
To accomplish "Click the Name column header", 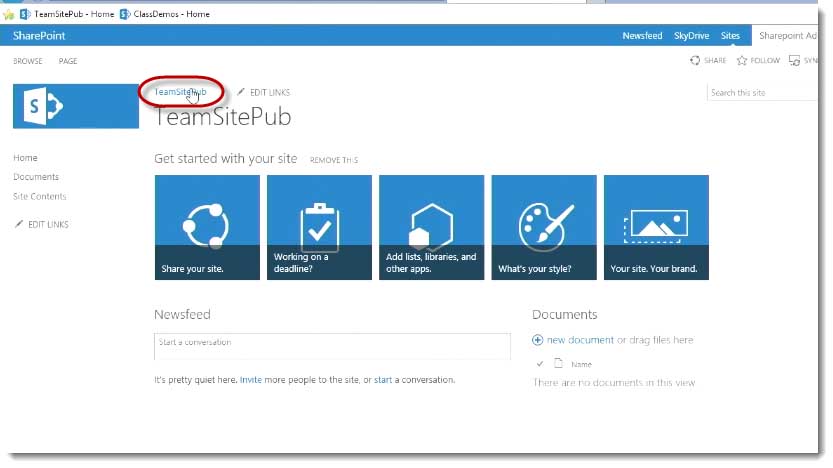I will coord(581,364).
